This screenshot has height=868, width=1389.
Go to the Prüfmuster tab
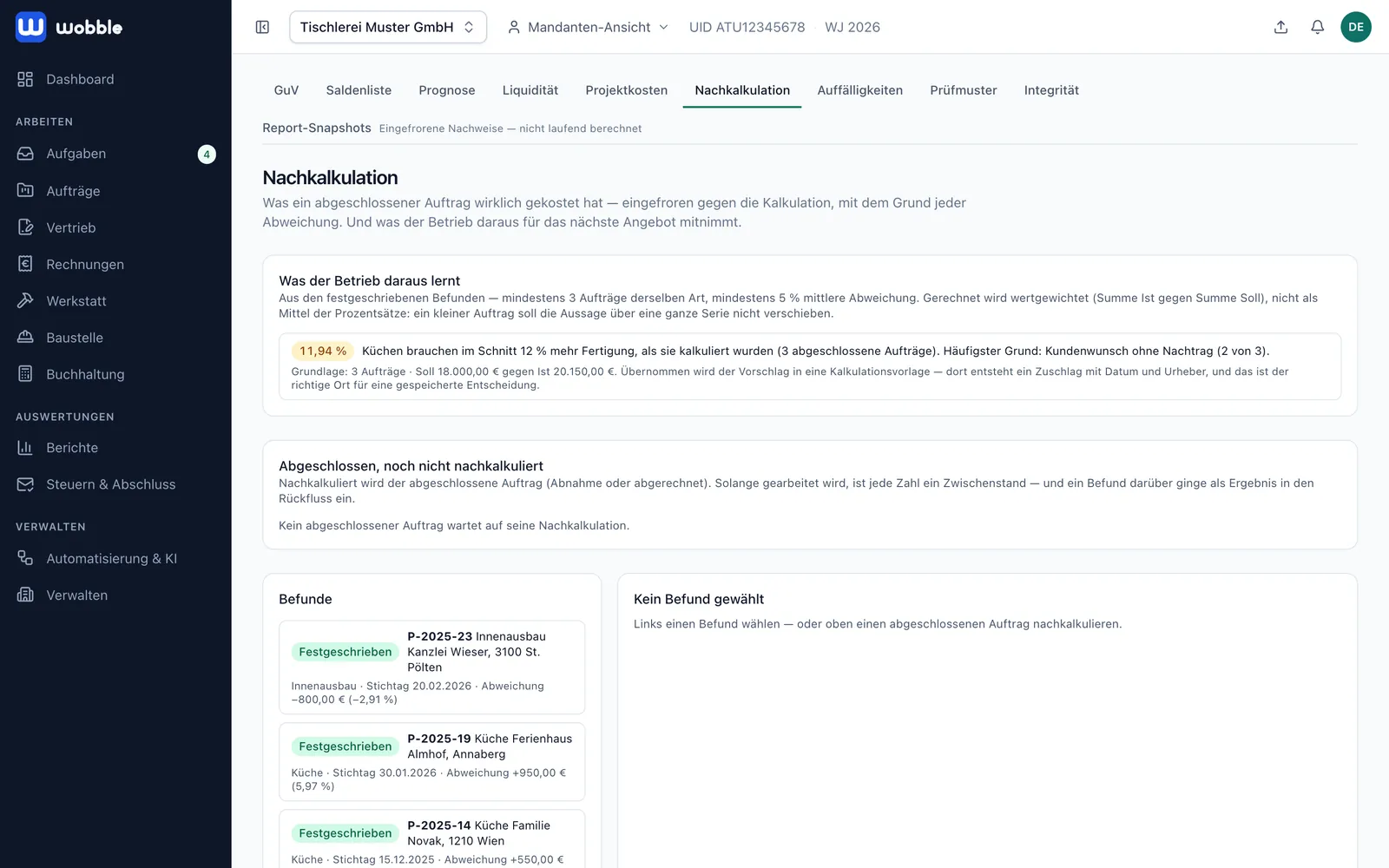click(x=964, y=90)
